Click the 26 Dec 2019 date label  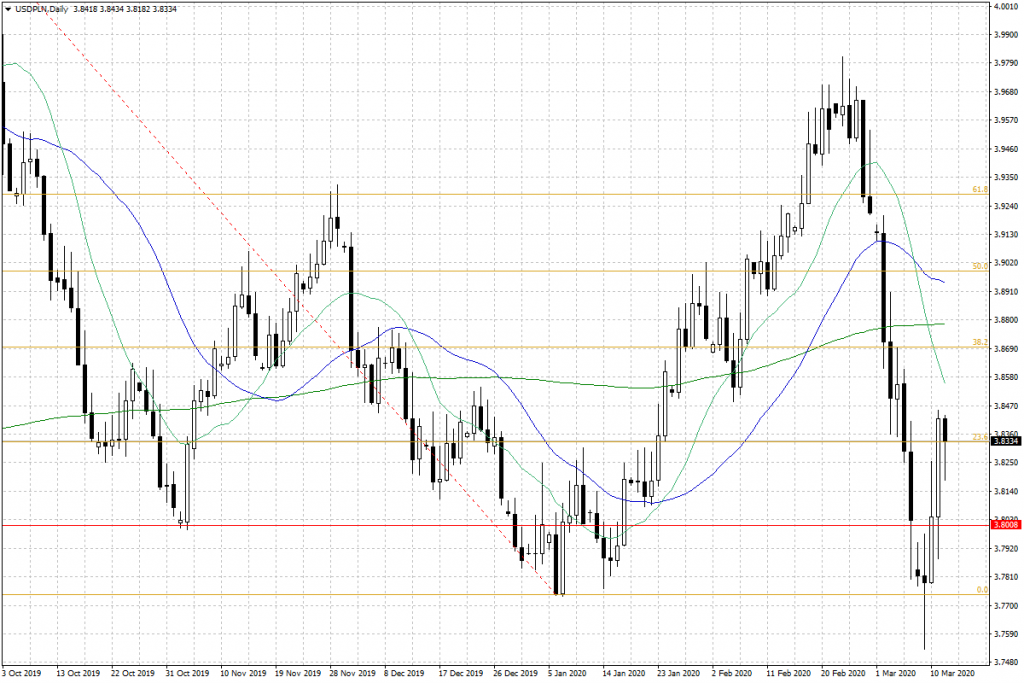[515, 673]
